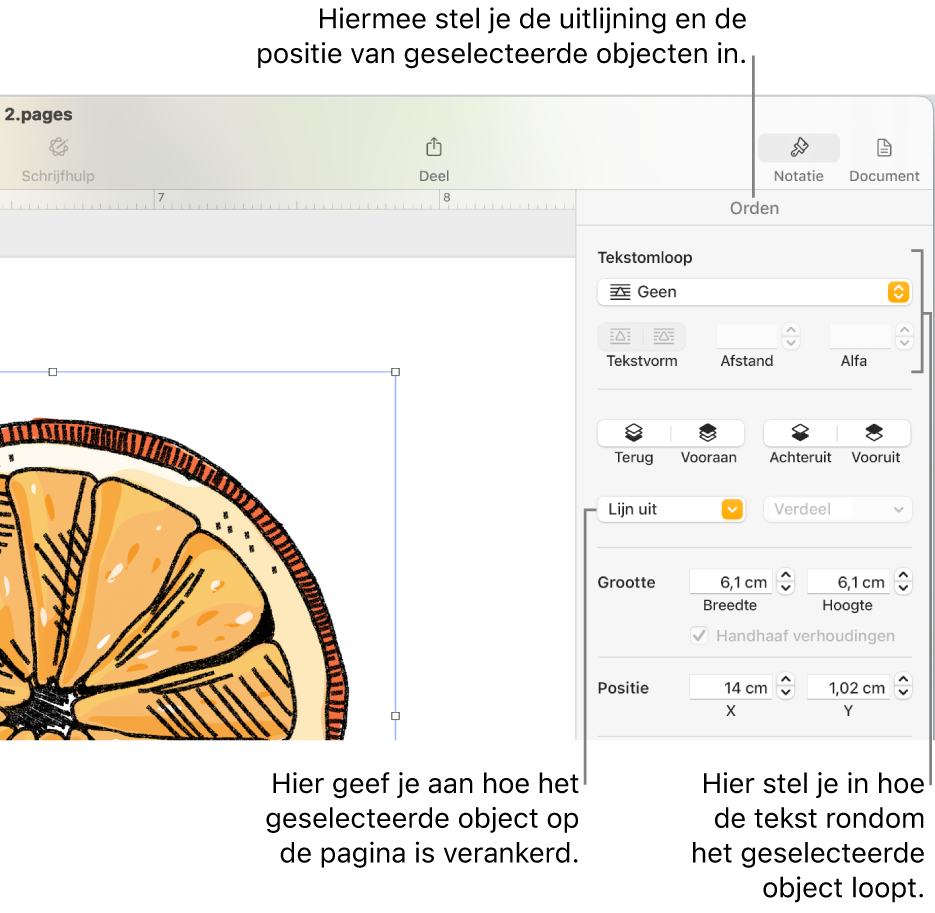Decrease the Y position stepper
This screenshot has height=913, width=935.
click(x=903, y=694)
